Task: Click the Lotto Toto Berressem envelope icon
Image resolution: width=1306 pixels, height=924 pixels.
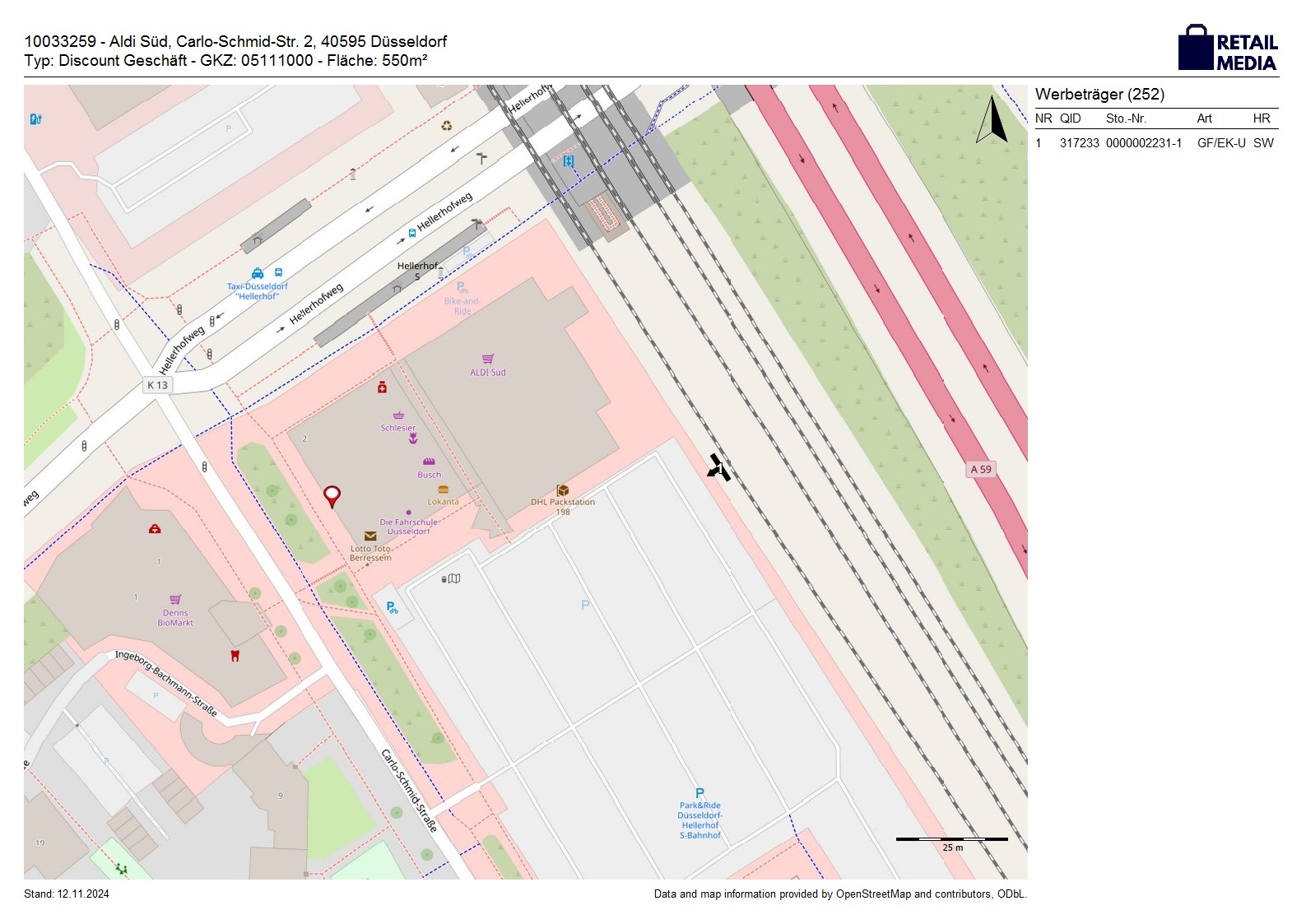Action: click(370, 536)
